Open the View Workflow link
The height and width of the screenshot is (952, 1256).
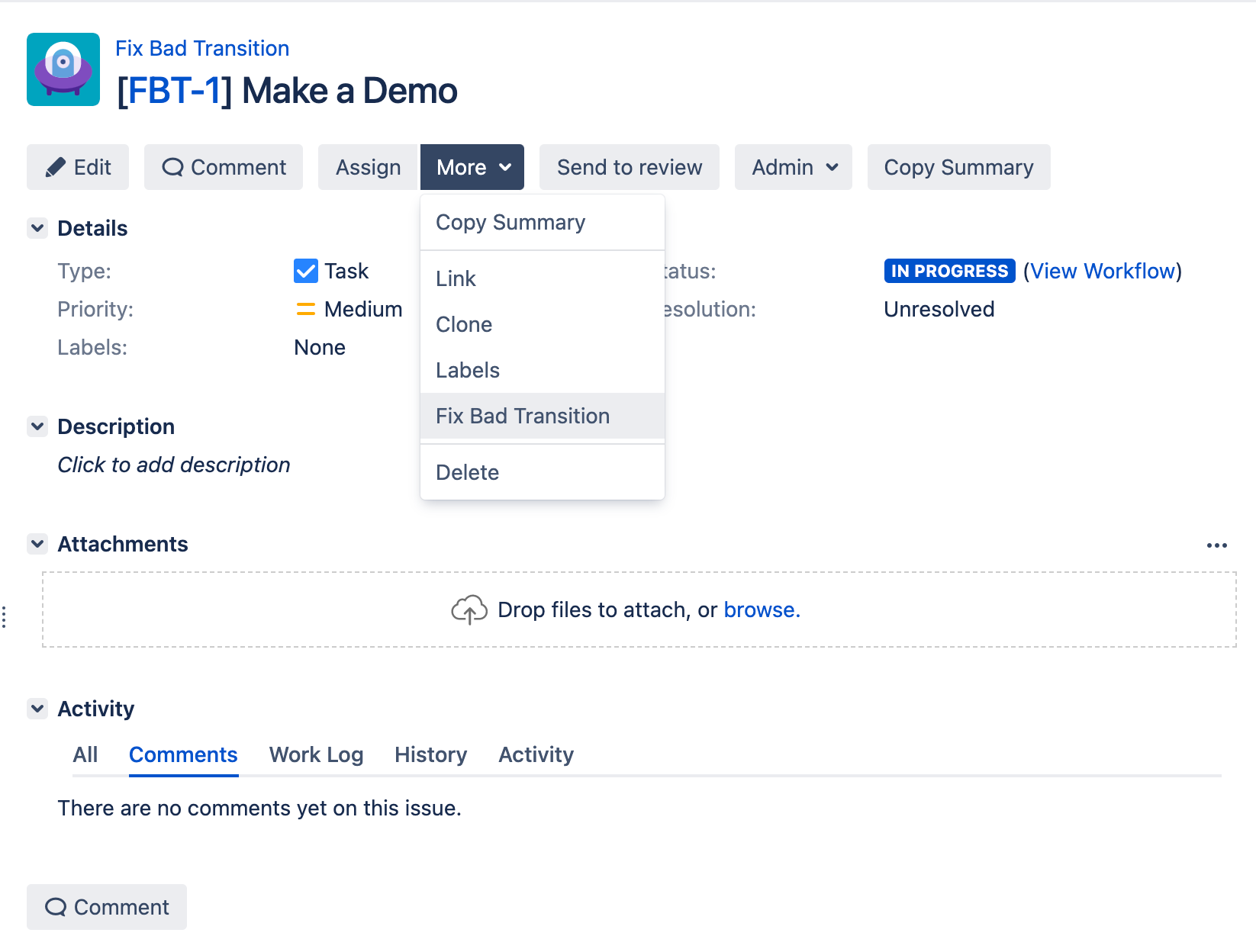(x=1102, y=271)
